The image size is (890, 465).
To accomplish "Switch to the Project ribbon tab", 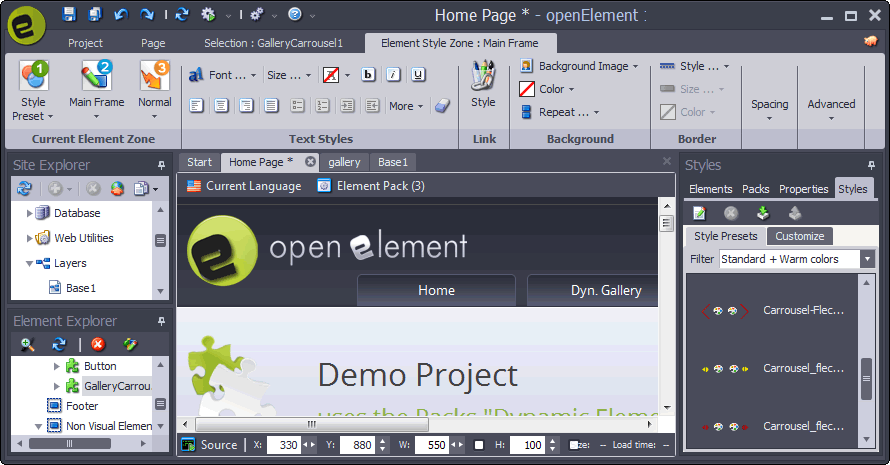I will [85, 43].
